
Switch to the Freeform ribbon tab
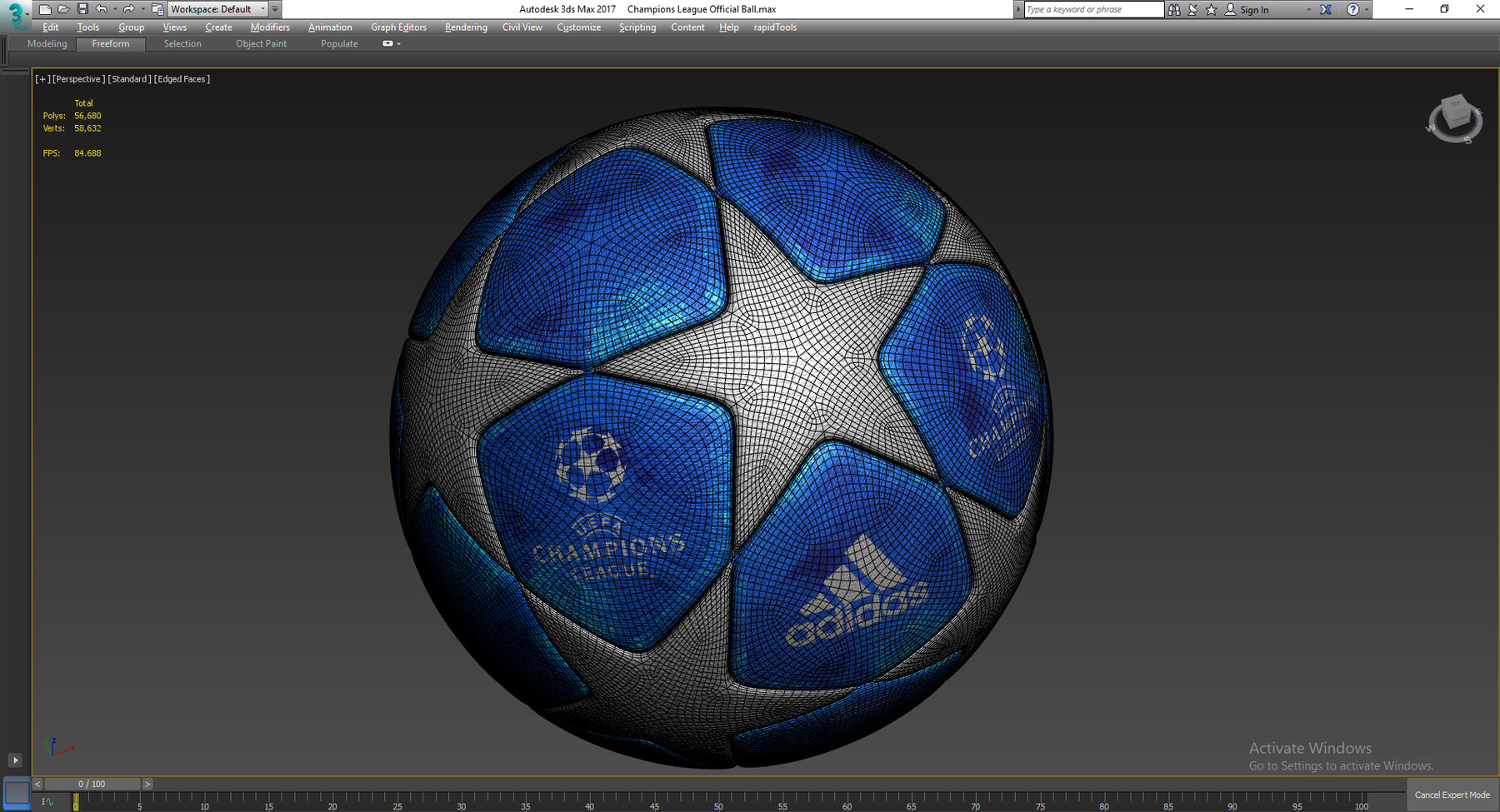click(x=111, y=44)
